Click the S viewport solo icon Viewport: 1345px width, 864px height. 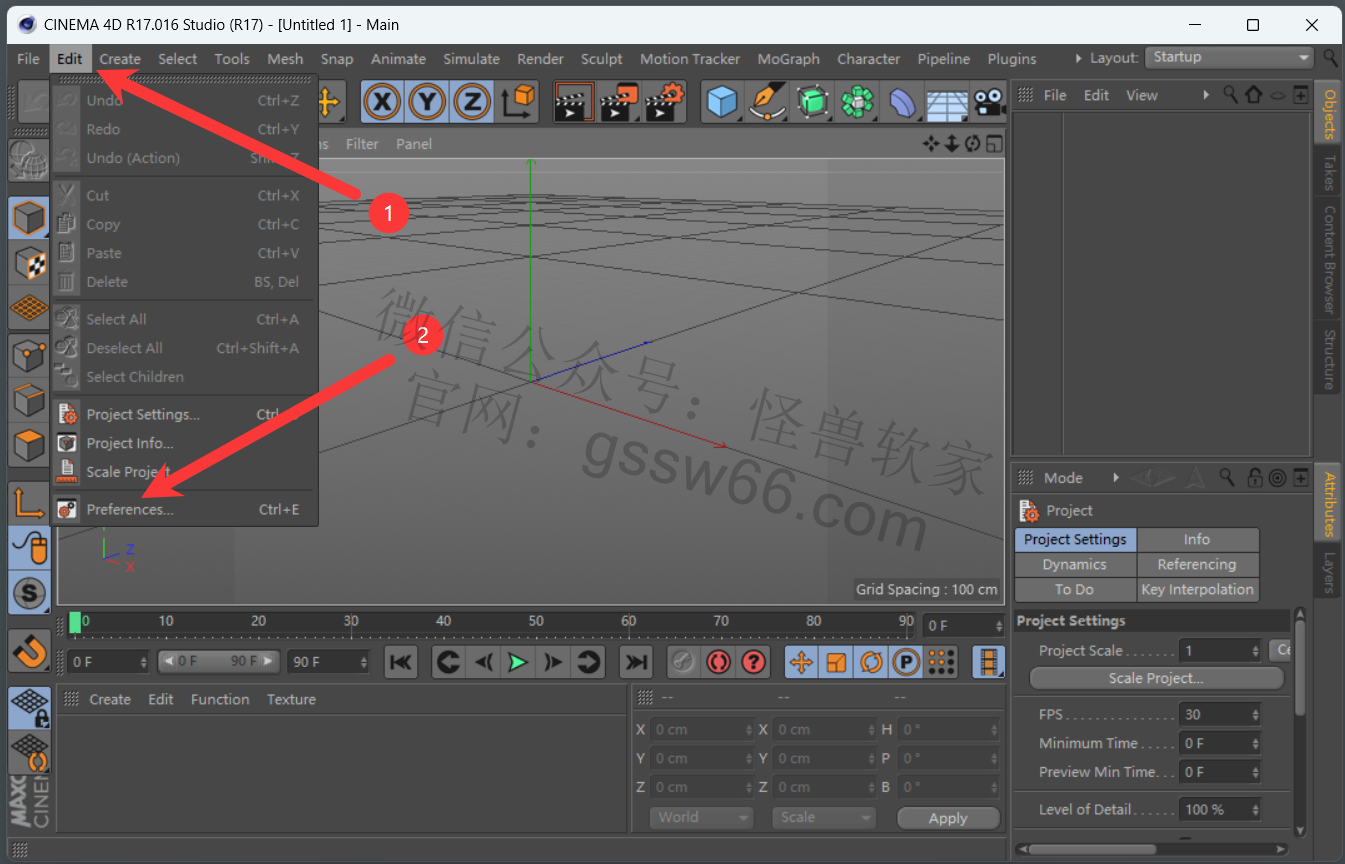pos(29,593)
